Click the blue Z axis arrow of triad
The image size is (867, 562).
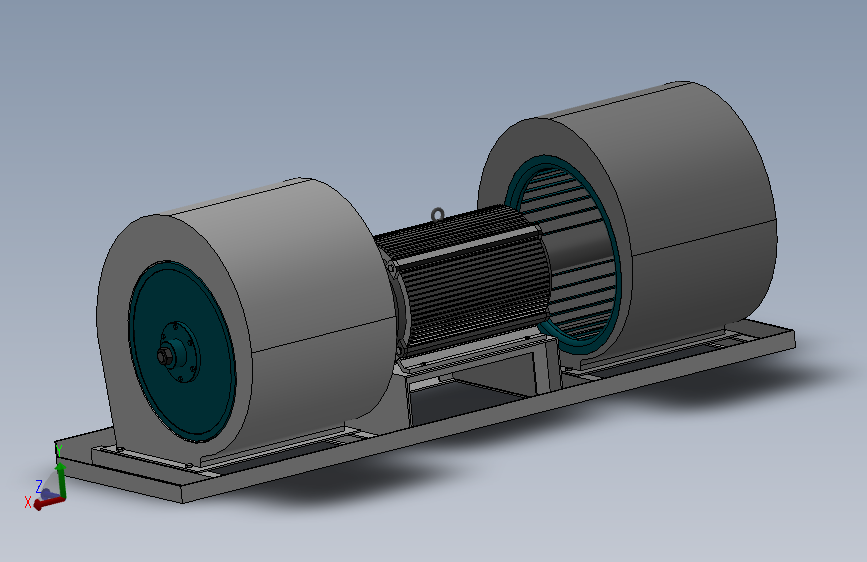[x=48, y=493]
